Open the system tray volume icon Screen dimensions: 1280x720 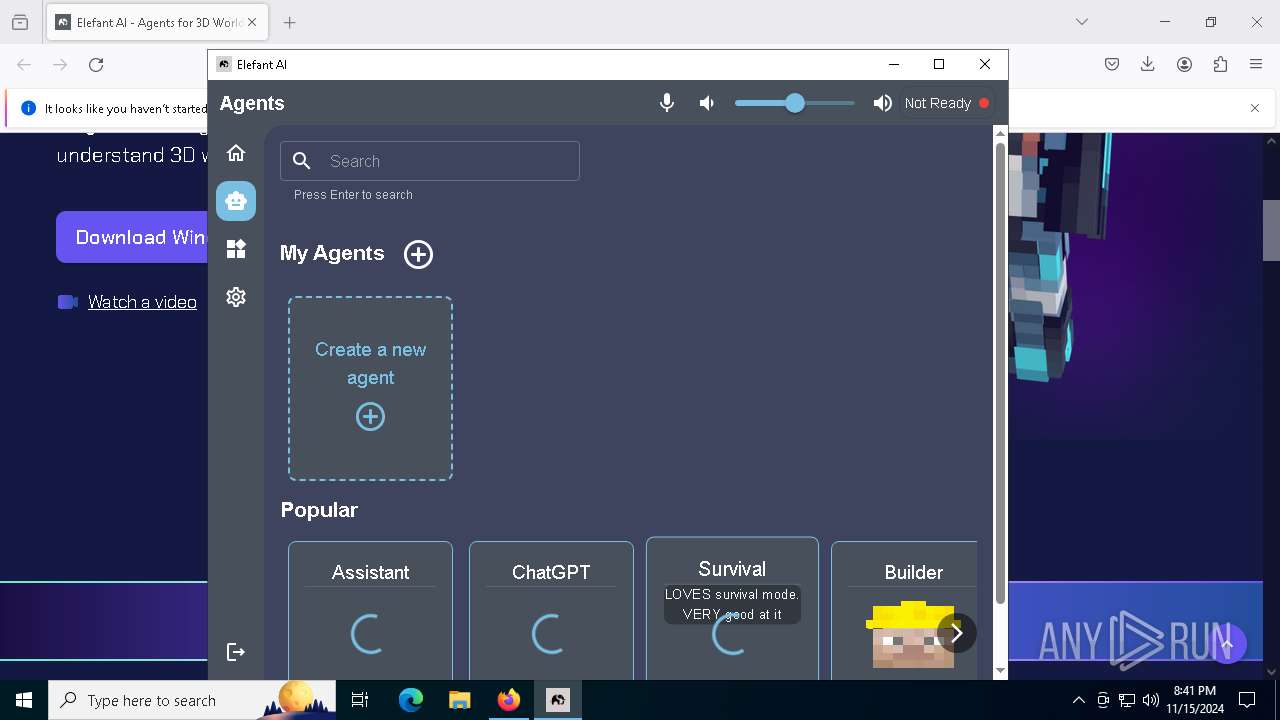(1151, 700)
